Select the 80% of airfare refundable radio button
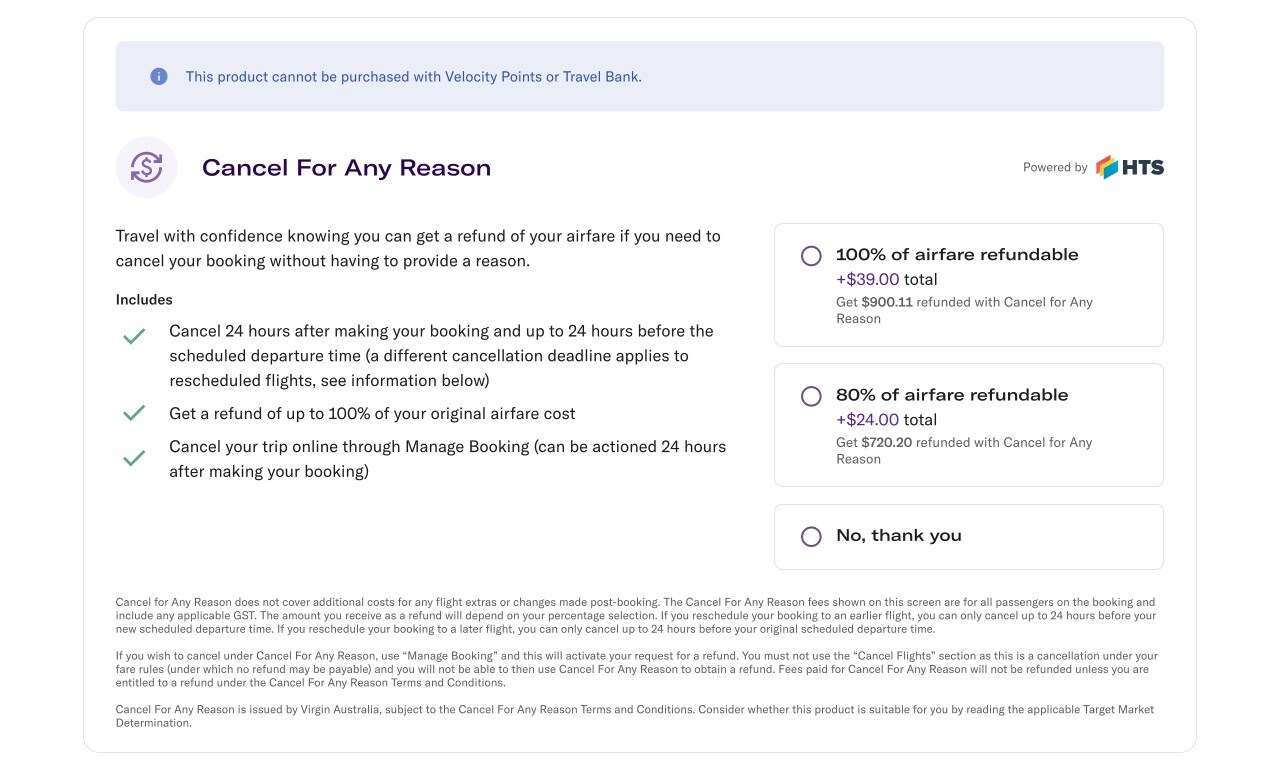The width and height of the screenshot is (1280, 770). pyautogui.click(x=811, y=396)
